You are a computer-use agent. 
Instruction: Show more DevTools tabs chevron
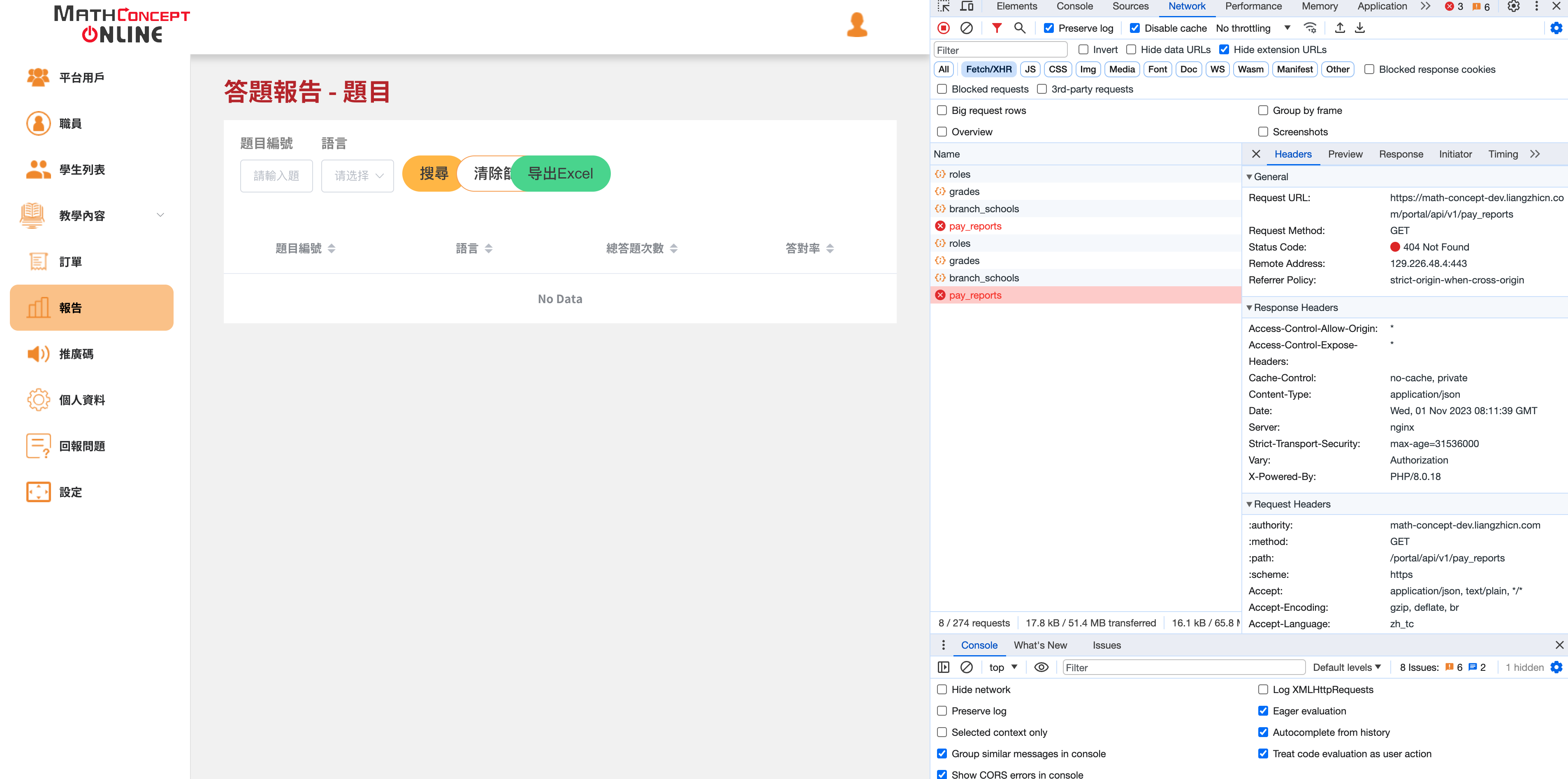(1425, 7)
